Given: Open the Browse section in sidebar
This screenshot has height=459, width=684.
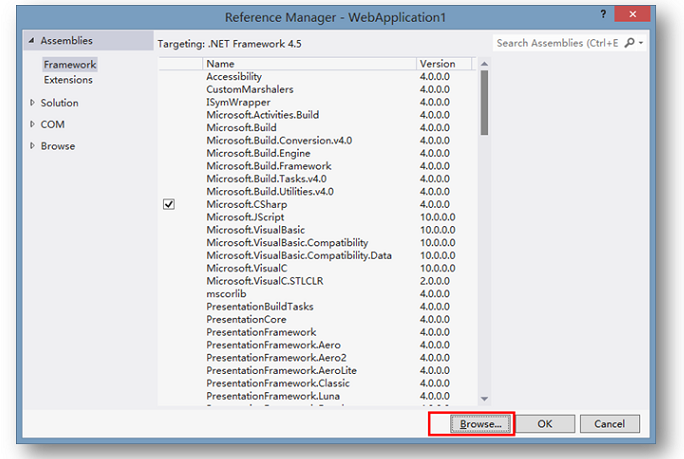Looking at the screenshot, I should click(x=58, y=146).
